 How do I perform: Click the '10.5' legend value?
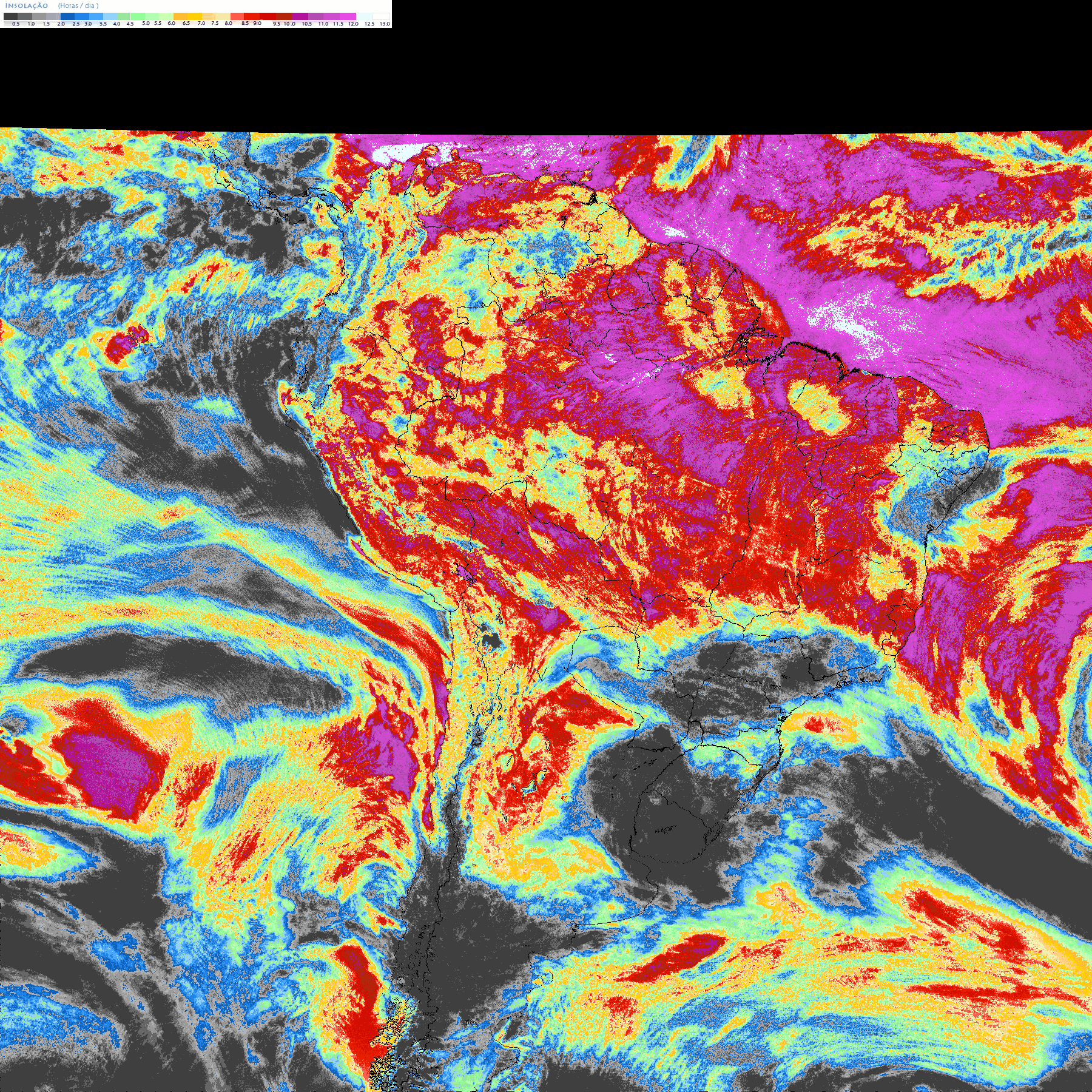[x=307, y=24]
